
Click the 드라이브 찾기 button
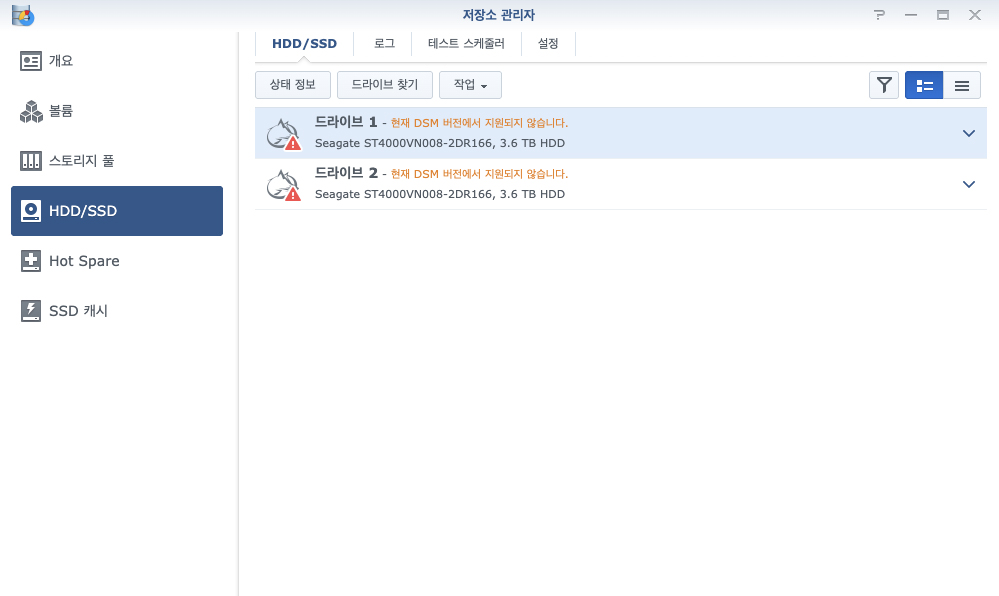pos(385,85)
